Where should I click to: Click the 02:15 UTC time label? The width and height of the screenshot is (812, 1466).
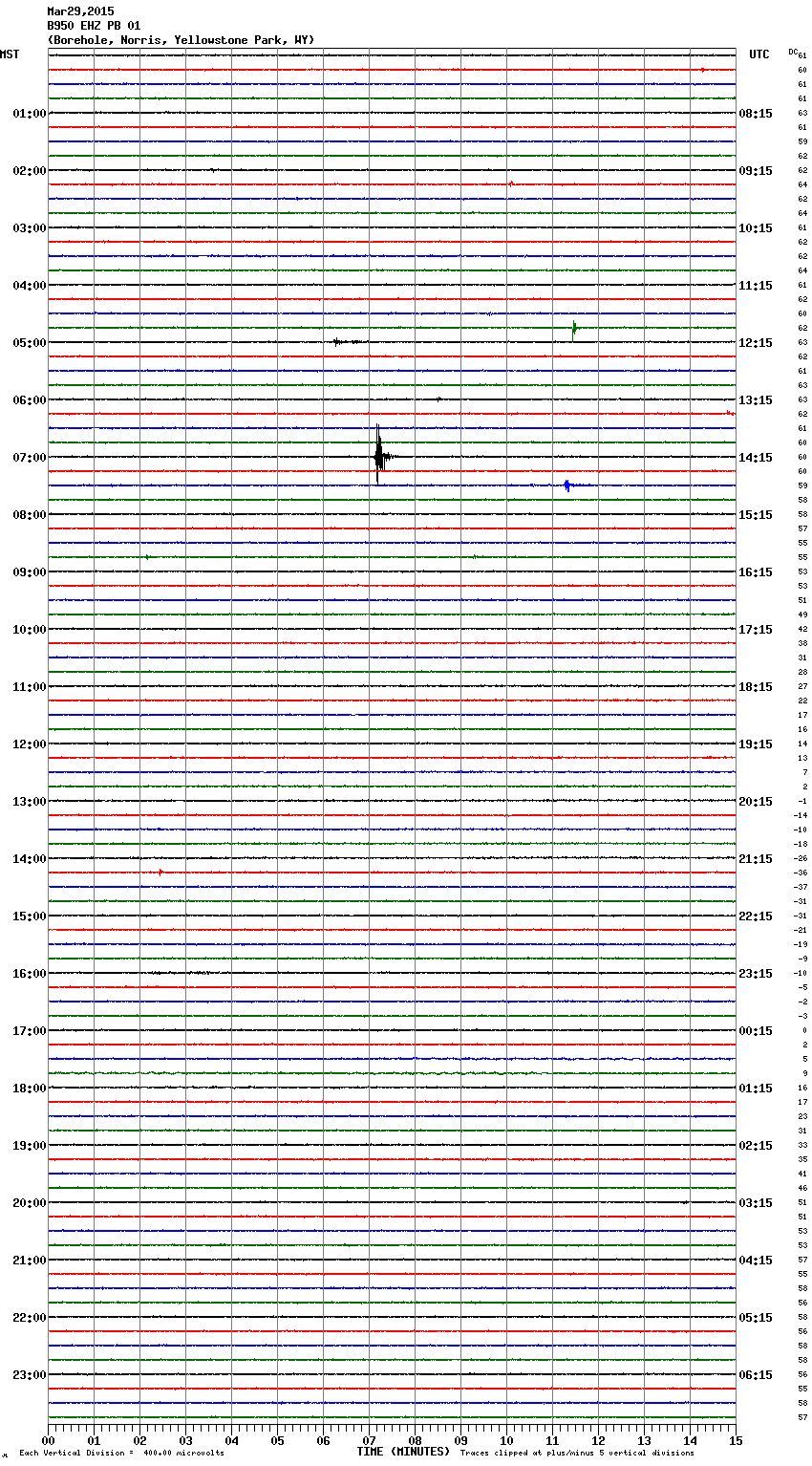[756, 1145]
